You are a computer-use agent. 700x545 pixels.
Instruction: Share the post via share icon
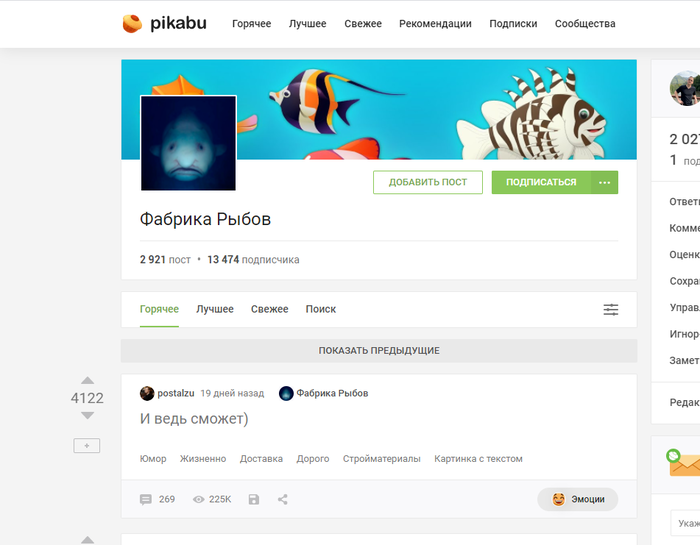pos(283,499)
